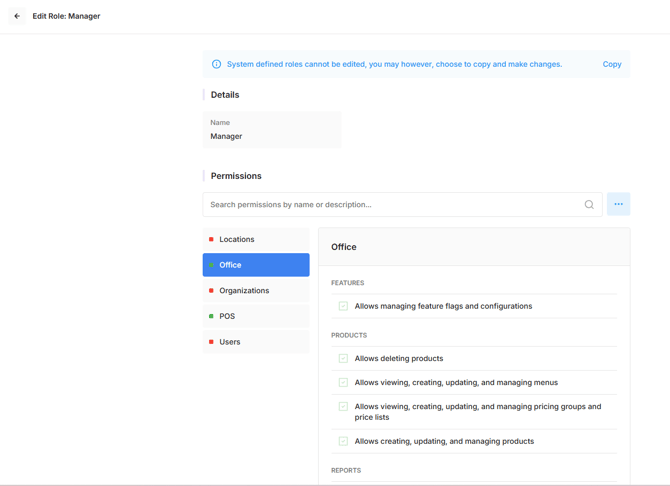The height and width of the screenshot is (486, 670).
Task: Click the Details section heading
Action: [x=225, y=95]
